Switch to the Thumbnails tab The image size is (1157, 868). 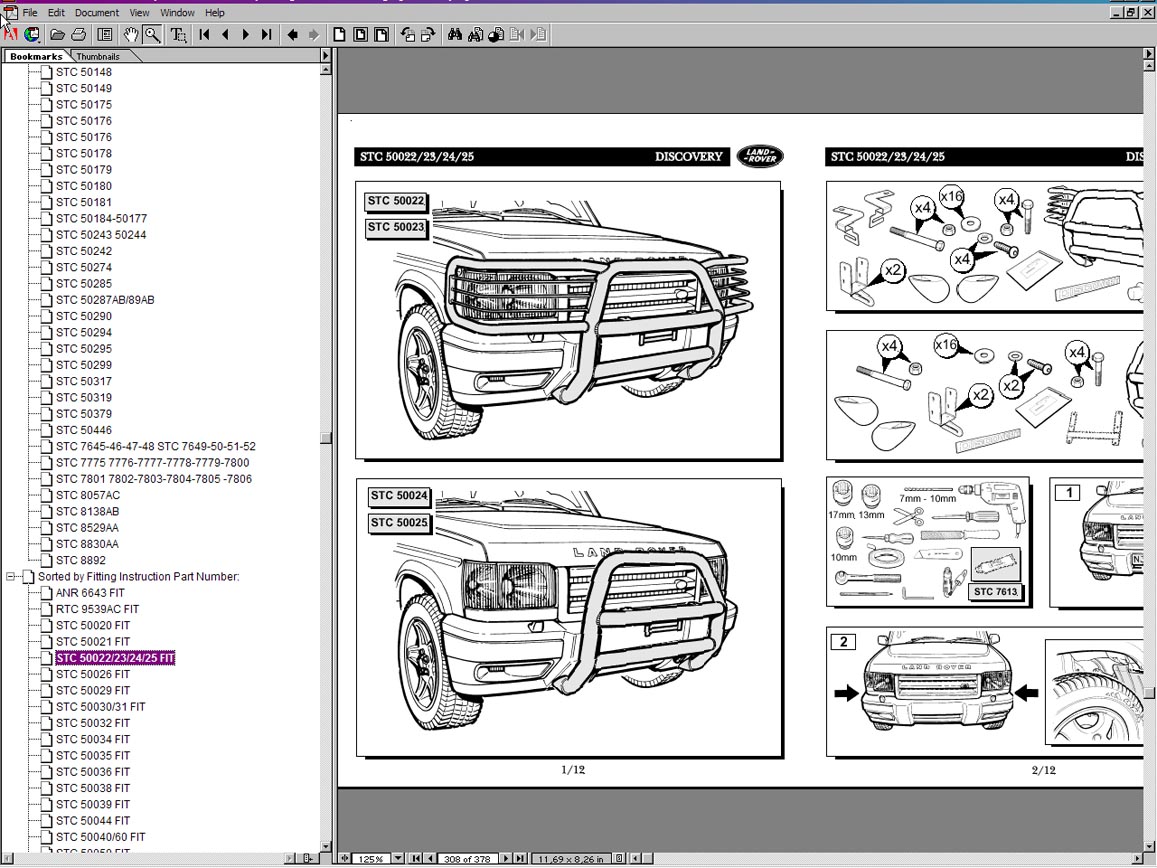(x=98, y=57)
